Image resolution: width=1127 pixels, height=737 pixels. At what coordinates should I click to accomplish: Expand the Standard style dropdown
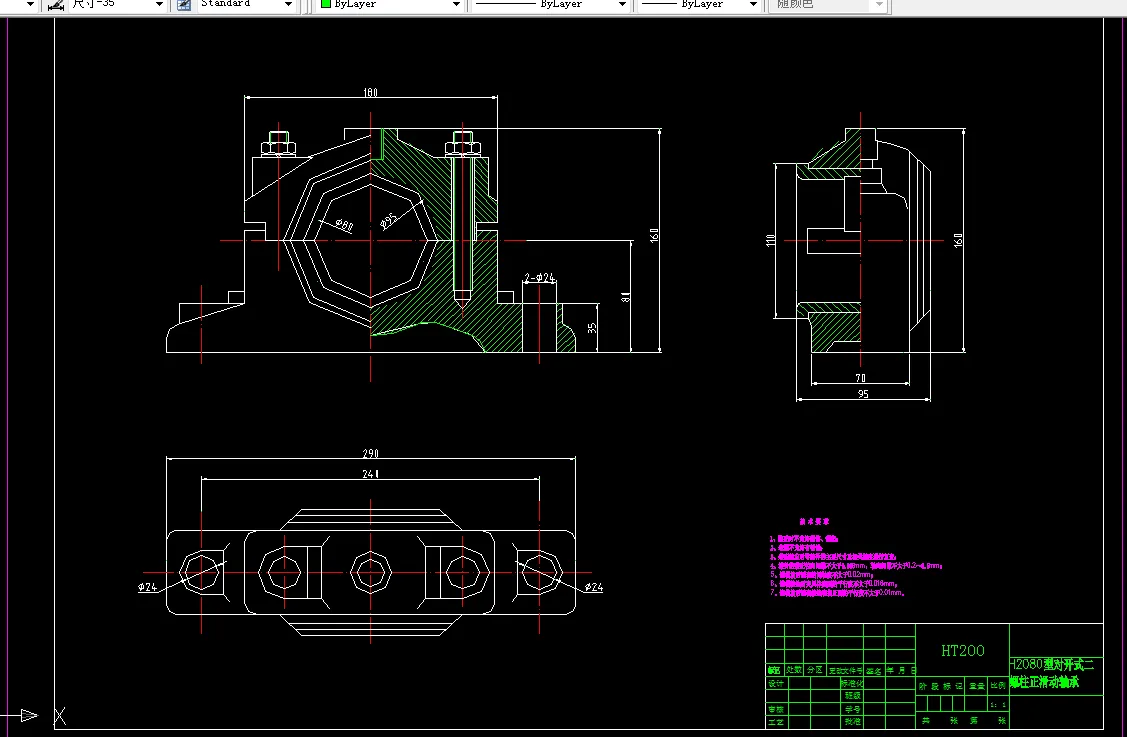point(289,5)
